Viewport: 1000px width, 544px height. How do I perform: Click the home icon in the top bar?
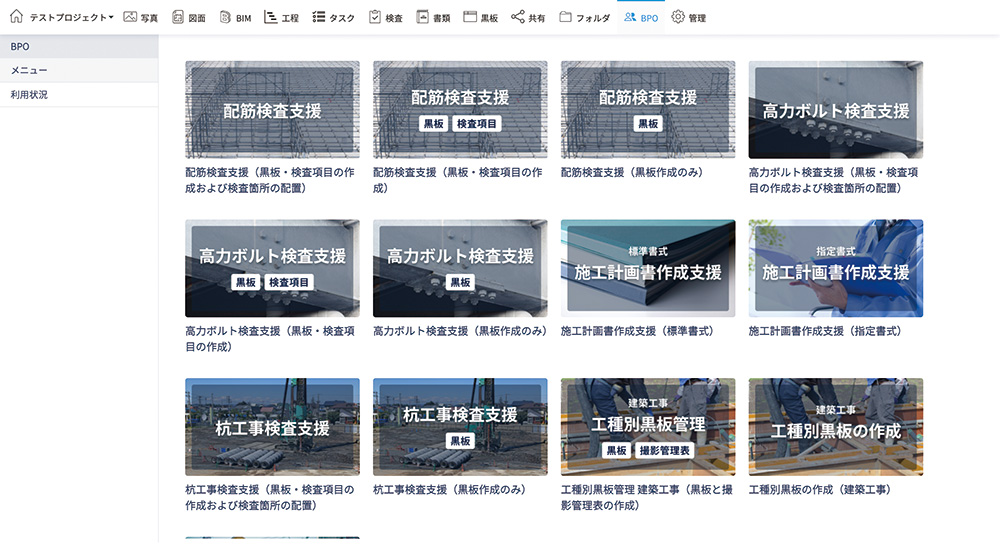pos(17,17)
